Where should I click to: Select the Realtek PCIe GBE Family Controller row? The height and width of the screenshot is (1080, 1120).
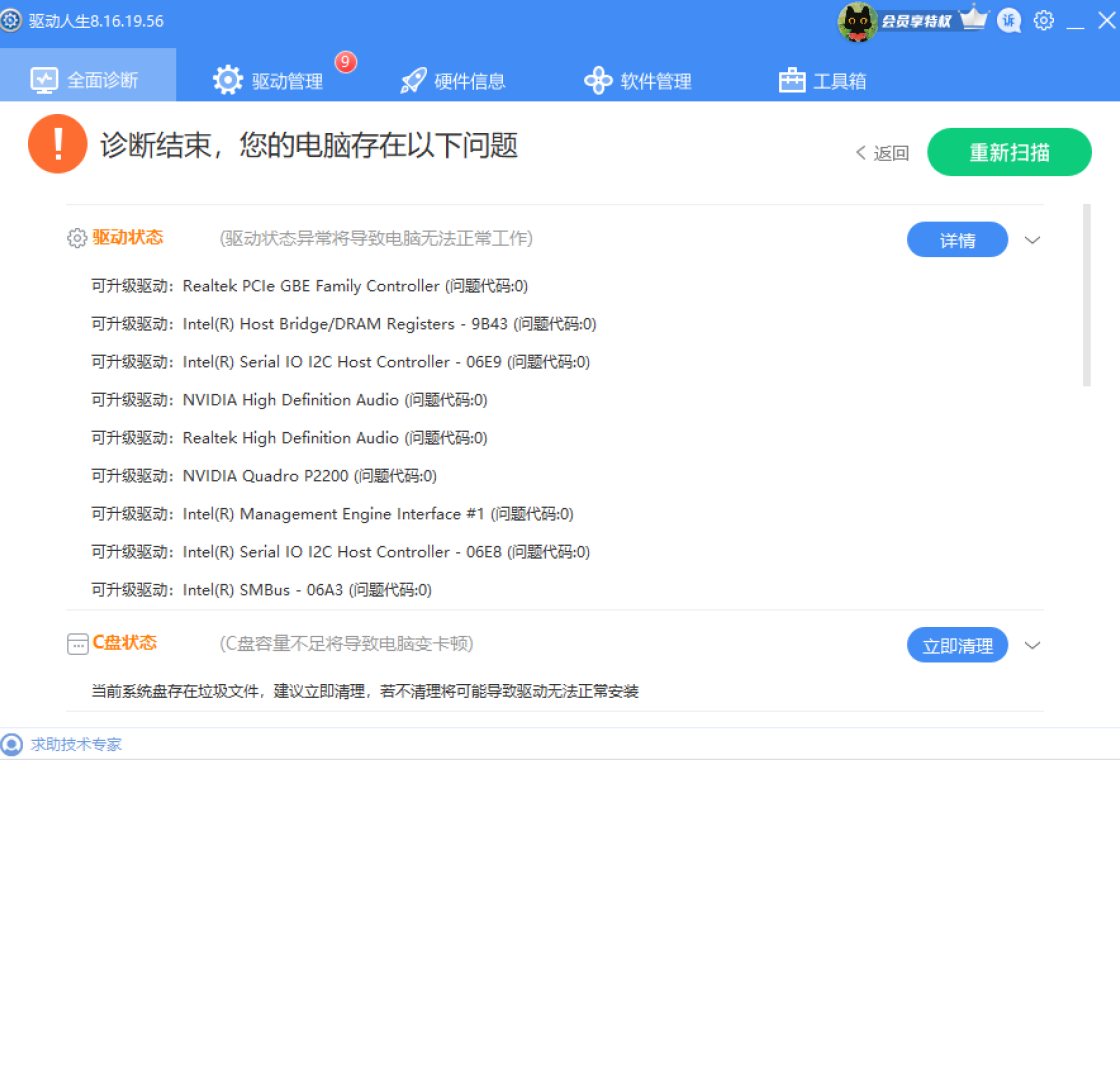pos(309,286)
